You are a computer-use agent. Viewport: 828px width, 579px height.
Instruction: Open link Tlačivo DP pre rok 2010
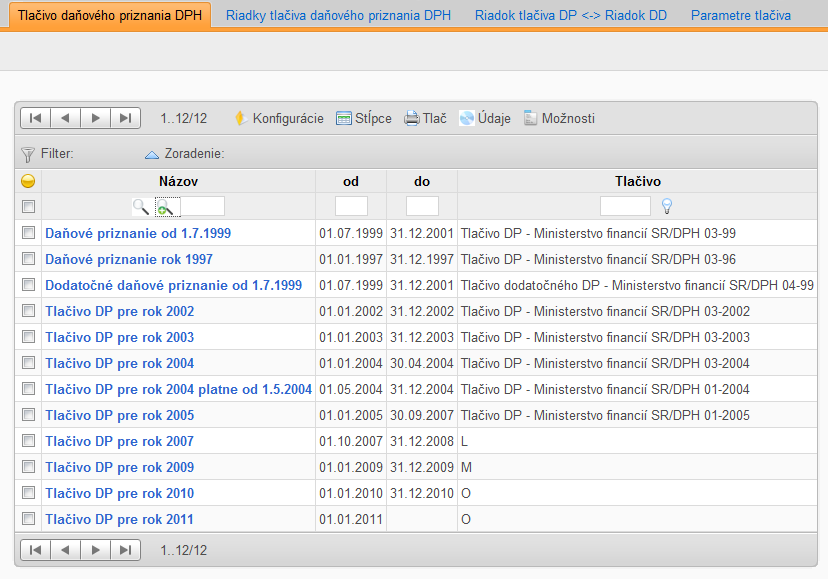[119, 493]
